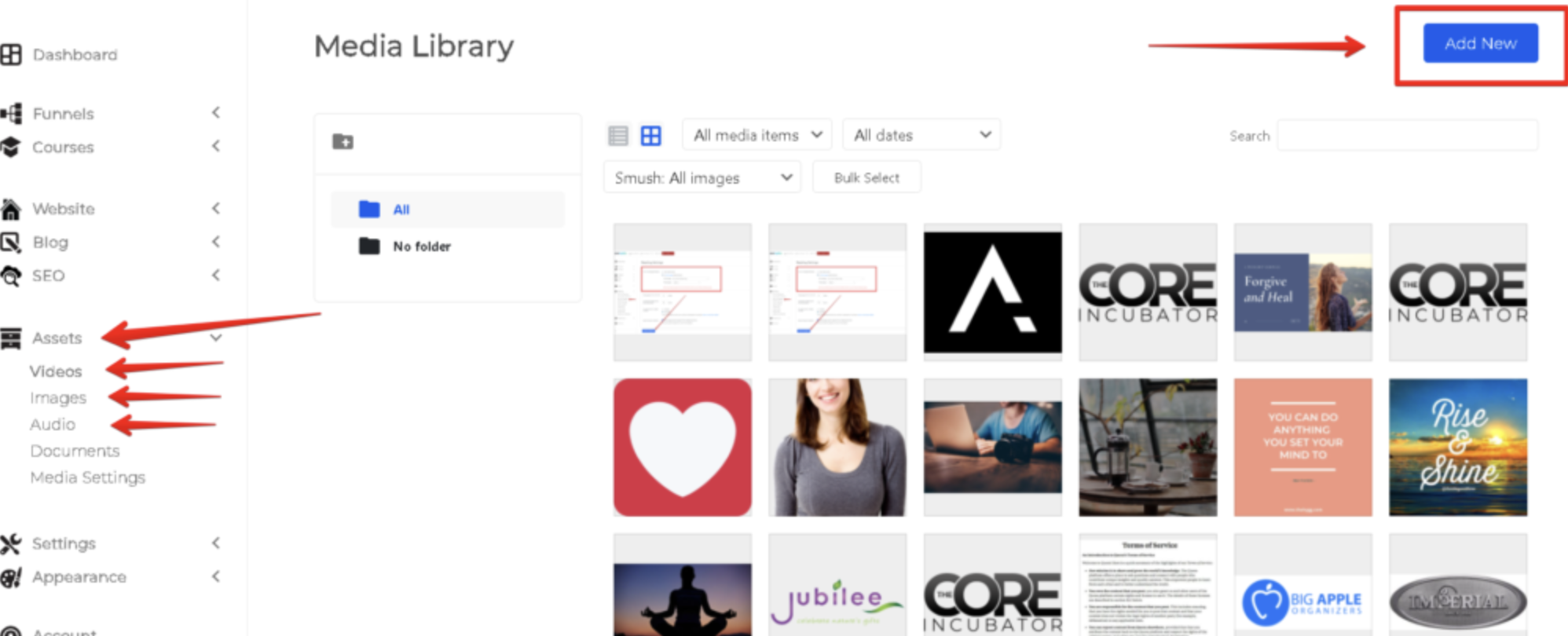The width and height of the screenshot is (1568, 636).
Task: Click the SEO sidebar icon
Action: (11, 276)
